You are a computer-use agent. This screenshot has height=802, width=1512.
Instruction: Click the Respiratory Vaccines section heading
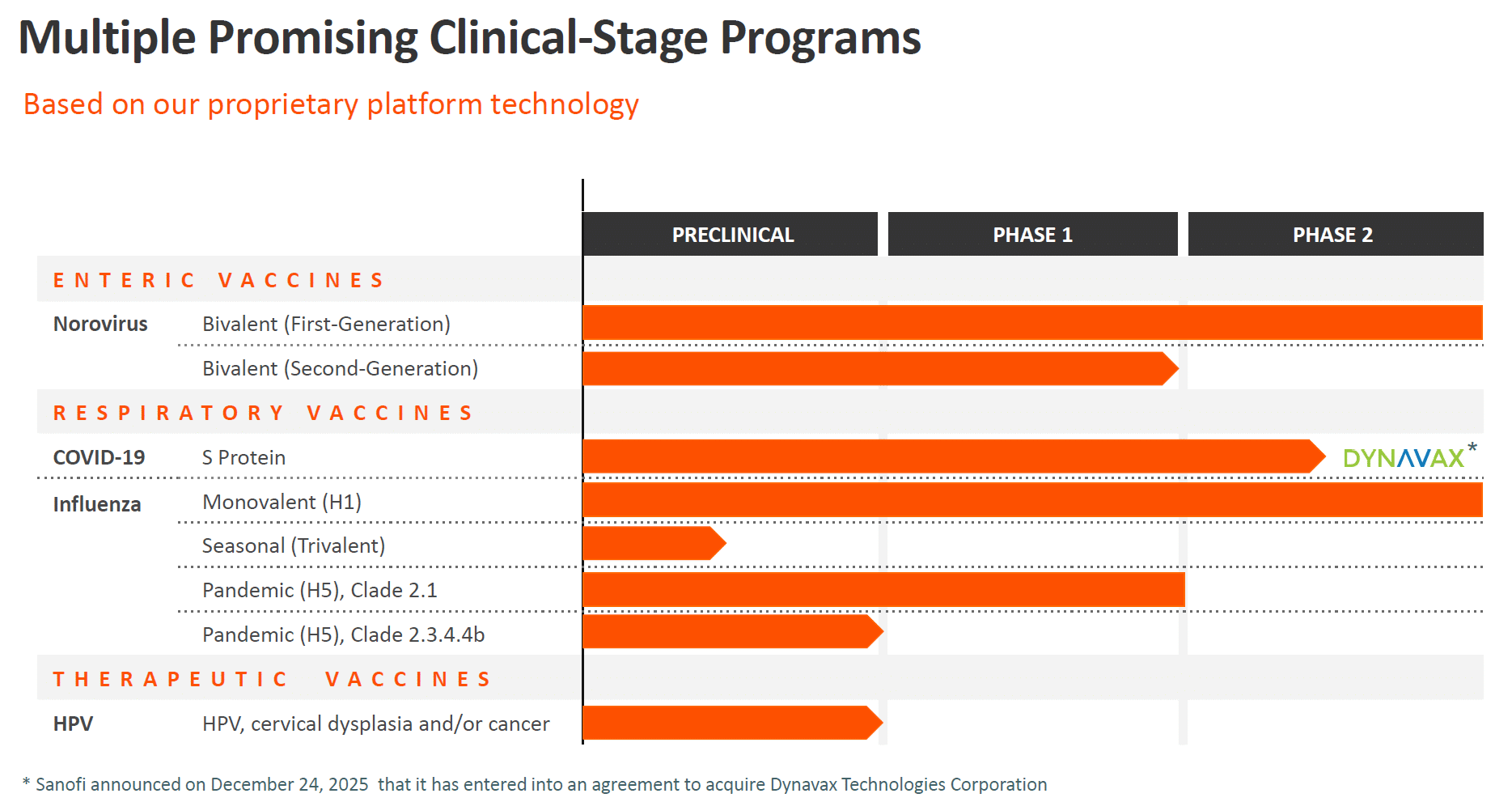coord(263,413)
